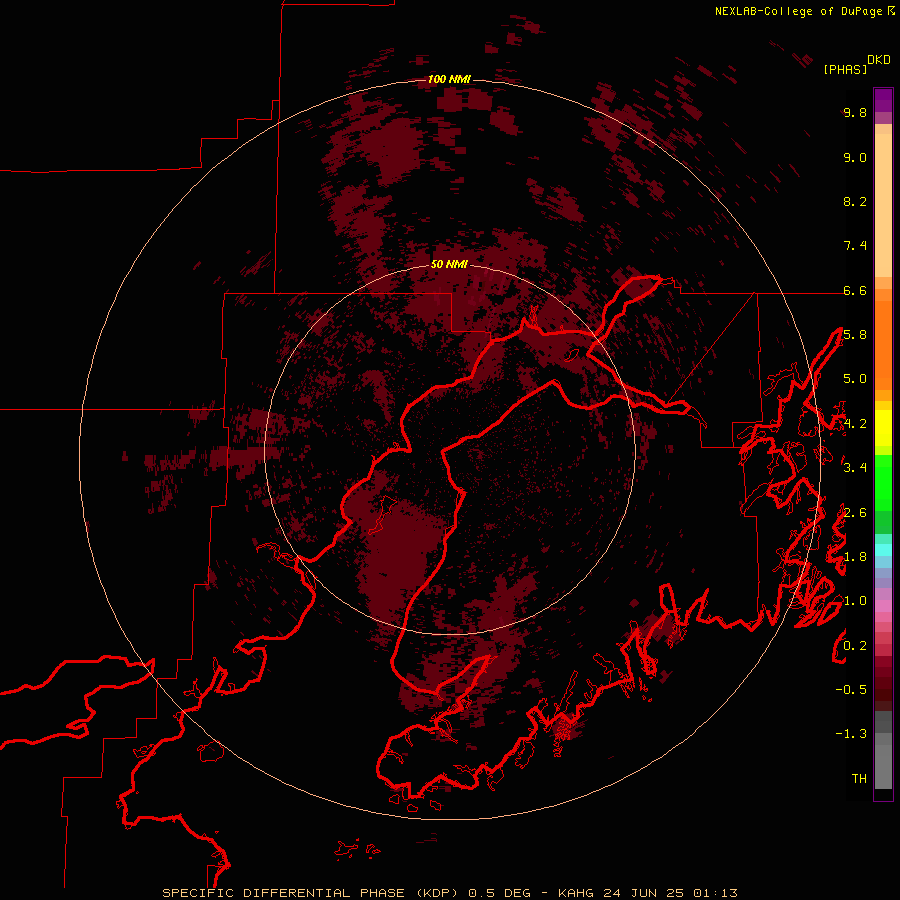The height and width of the screenshot is (900, 900).
Task: Click the -1.3 scale value
Action: 851,734
